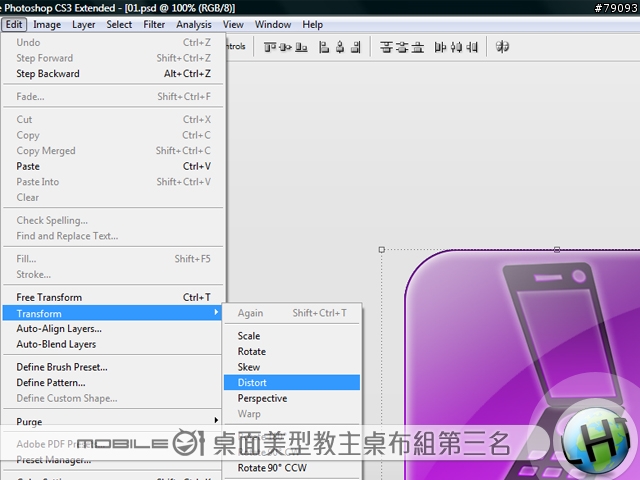Screen dimensions: 640x480
Task: Select Again Shift+Ctrl+T in the submenu
Action: click(x=292, y=313)
